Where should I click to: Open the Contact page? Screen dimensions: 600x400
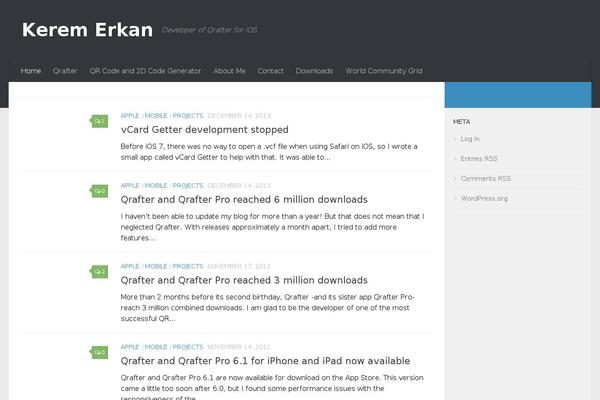pos(271,71)
